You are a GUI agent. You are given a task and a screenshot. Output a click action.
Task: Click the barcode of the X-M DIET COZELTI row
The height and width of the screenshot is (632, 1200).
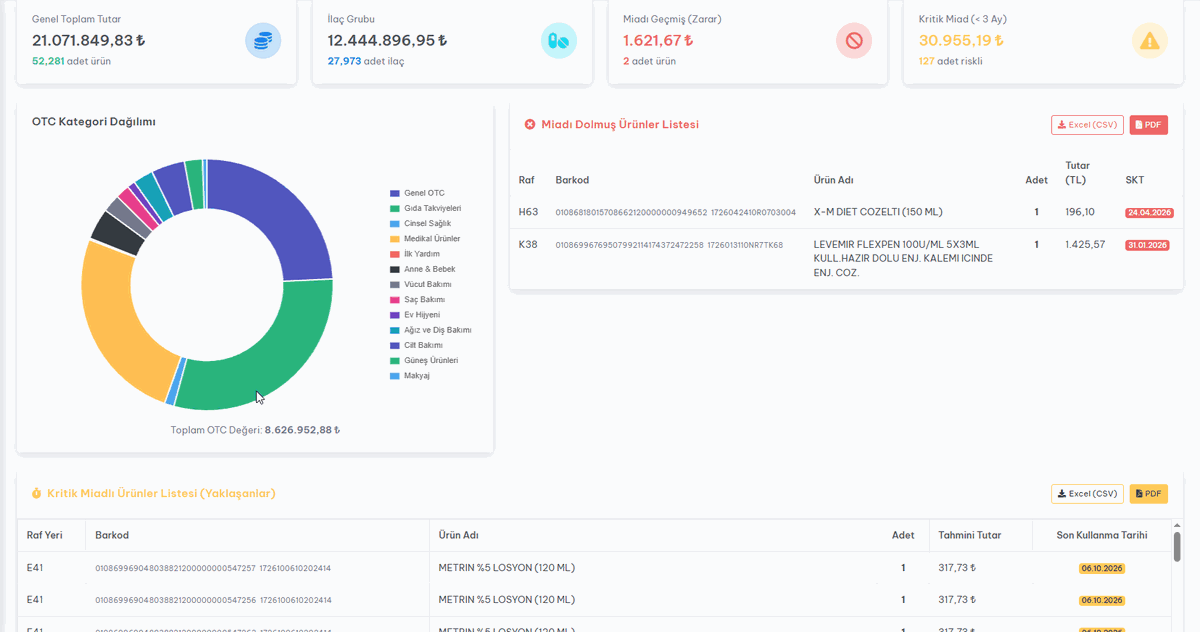[676, 213]
